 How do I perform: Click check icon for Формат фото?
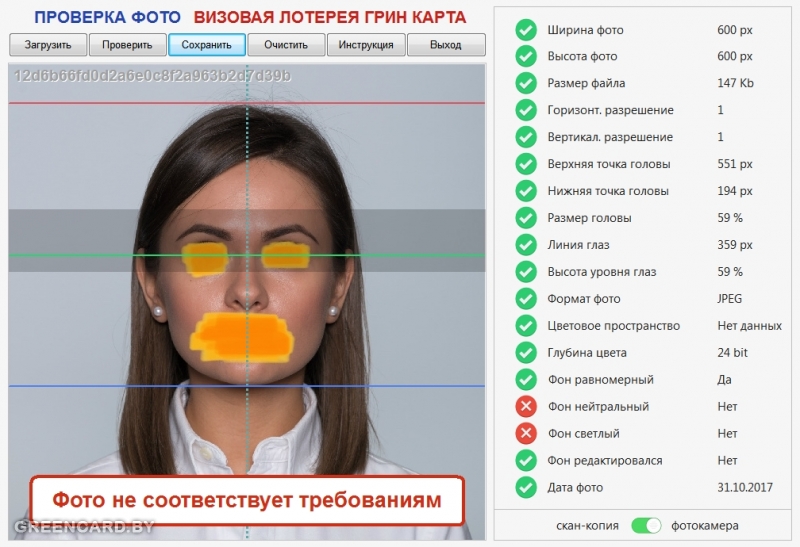pos(526,299)
